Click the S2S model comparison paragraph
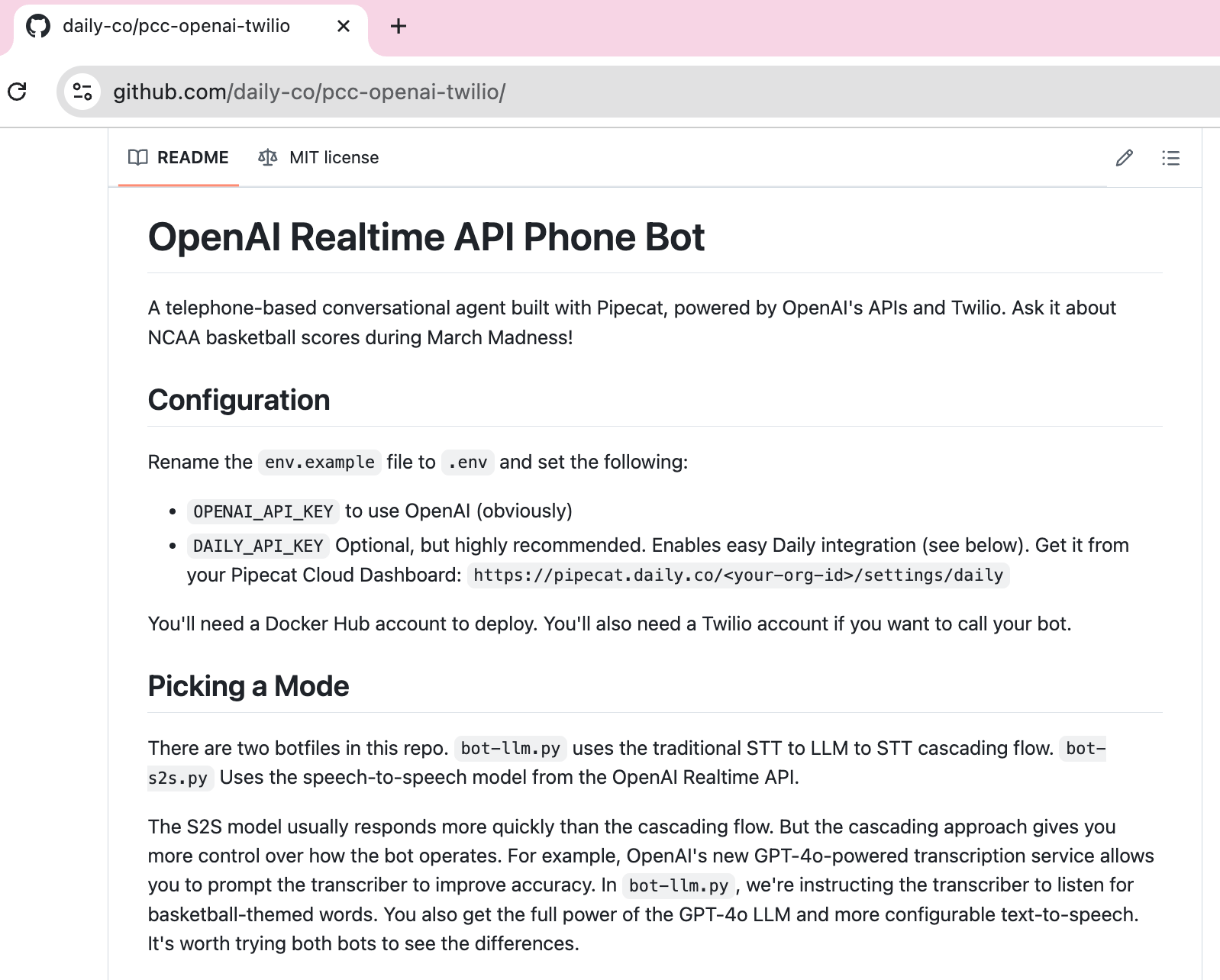 pyautogui.click(x=651, y=885)
